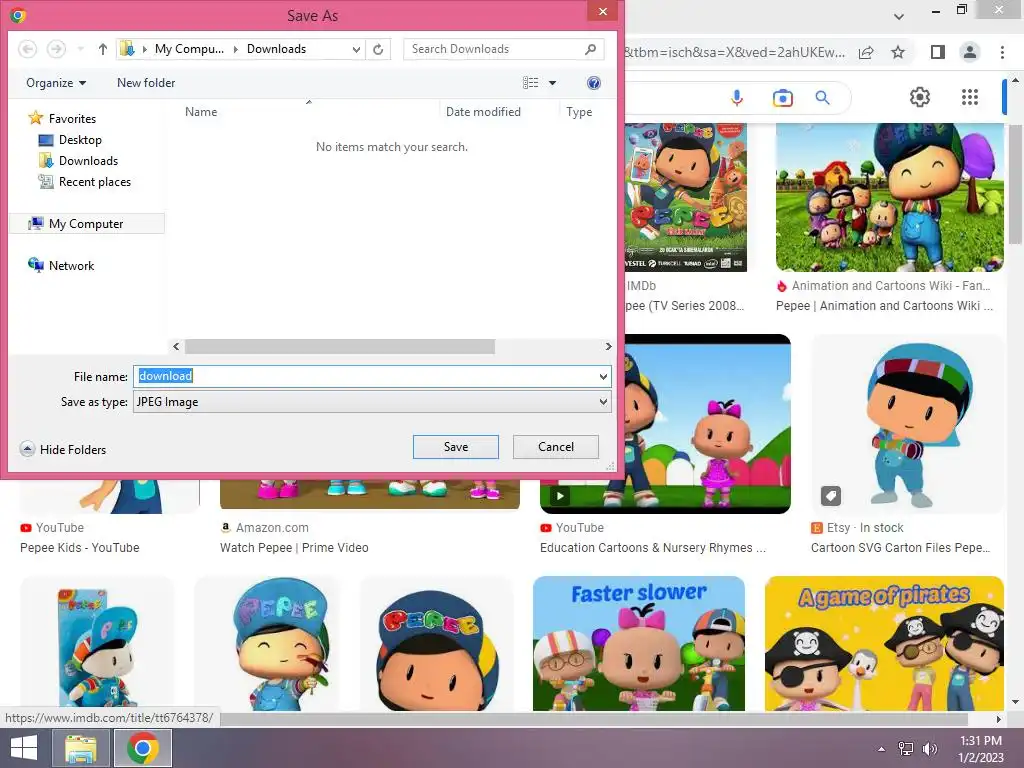
Task: Open Google quick settings gear
Action: 920,97
